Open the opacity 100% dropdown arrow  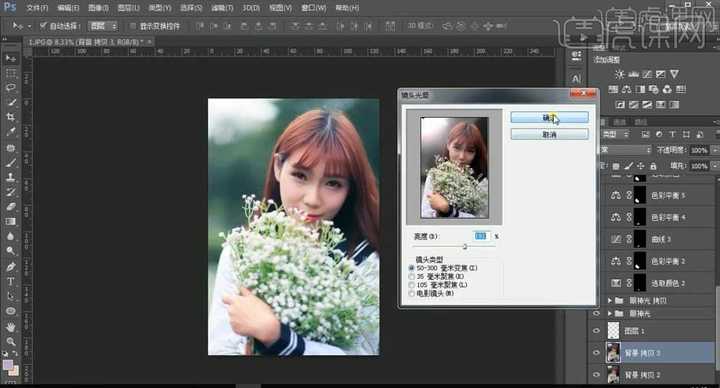click(x=714, y=150)
